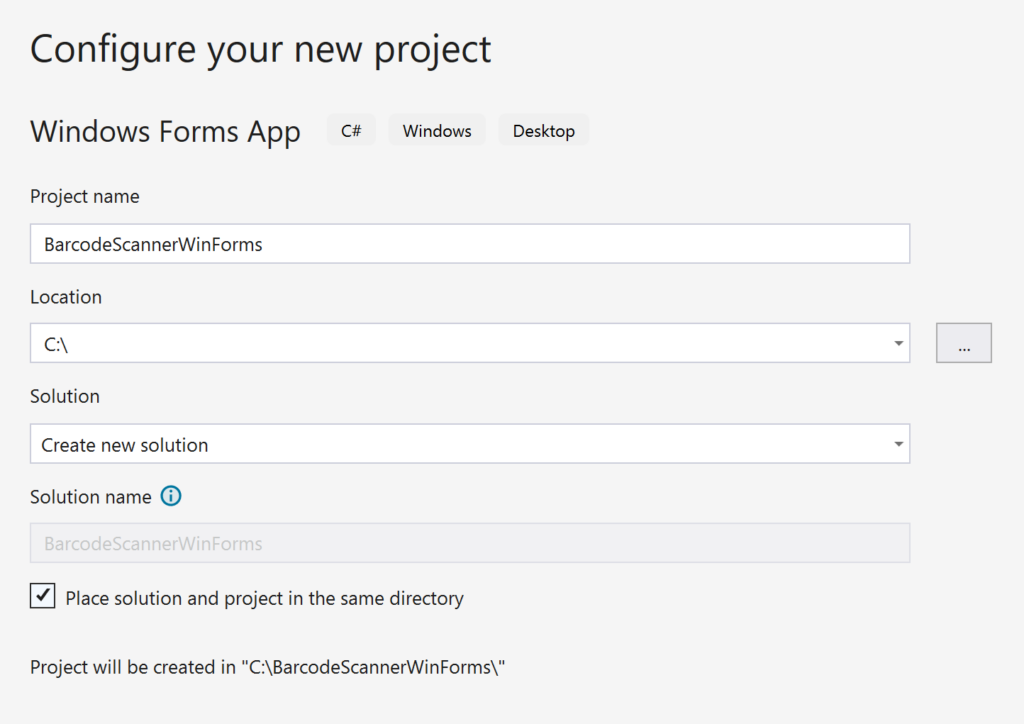Click the 'Solution name' label text
This screenshot has width=1024, height=724.
[91, 497]
